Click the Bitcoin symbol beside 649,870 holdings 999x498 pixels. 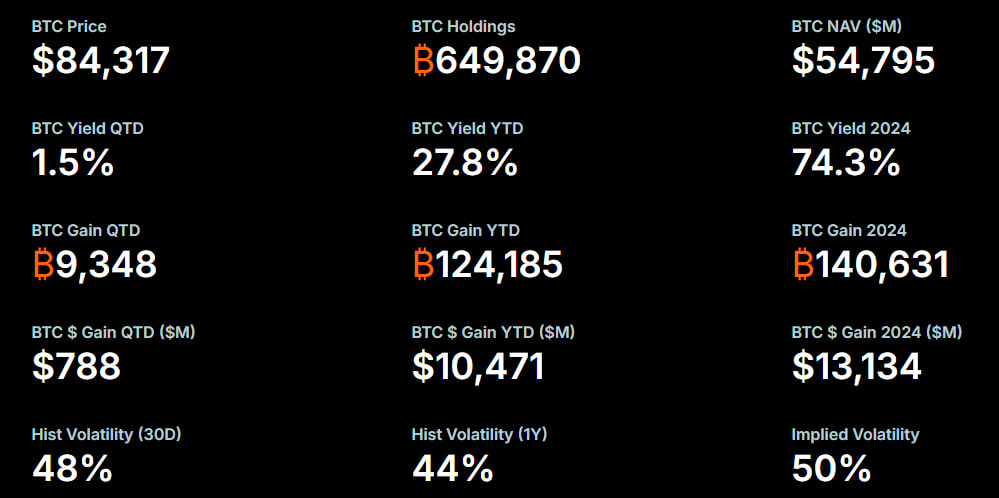(423, 61)
